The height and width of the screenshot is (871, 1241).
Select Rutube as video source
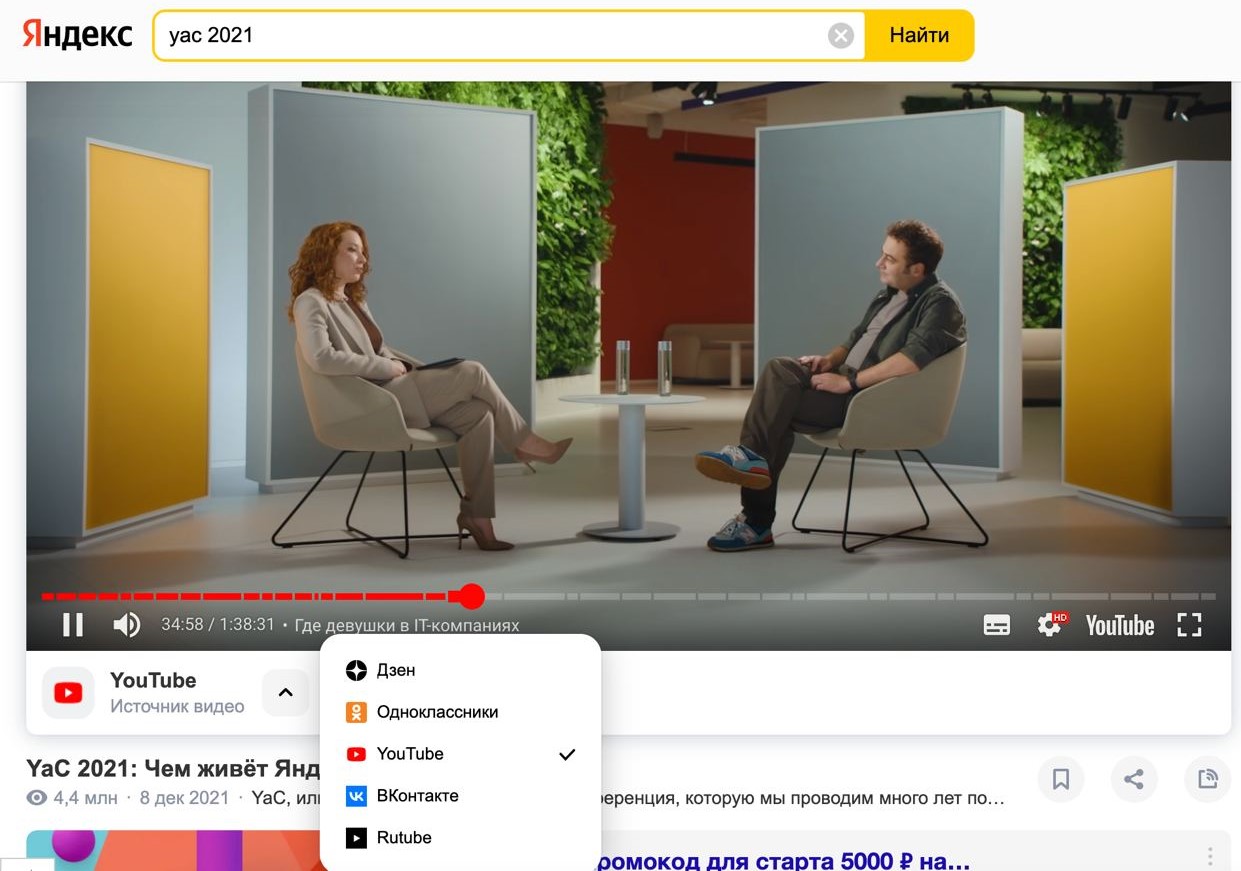pyautogui.click(x=460, y=838)
